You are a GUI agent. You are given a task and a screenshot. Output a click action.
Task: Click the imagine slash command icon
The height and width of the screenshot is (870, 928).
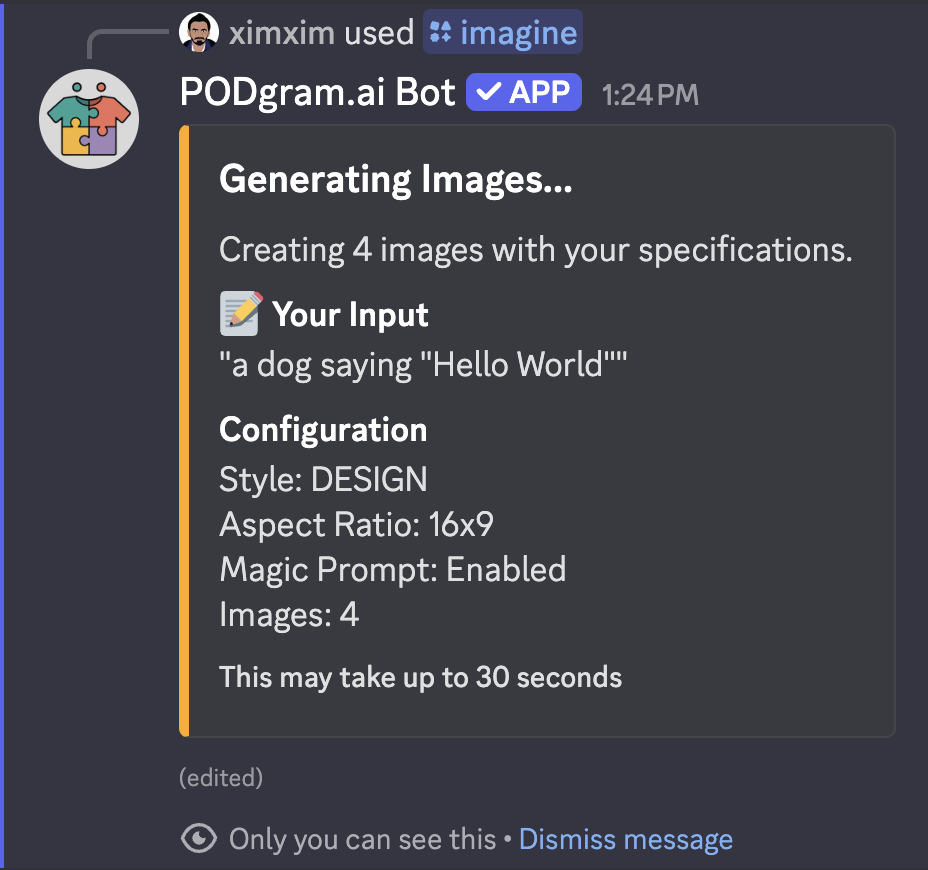[441, 33]
